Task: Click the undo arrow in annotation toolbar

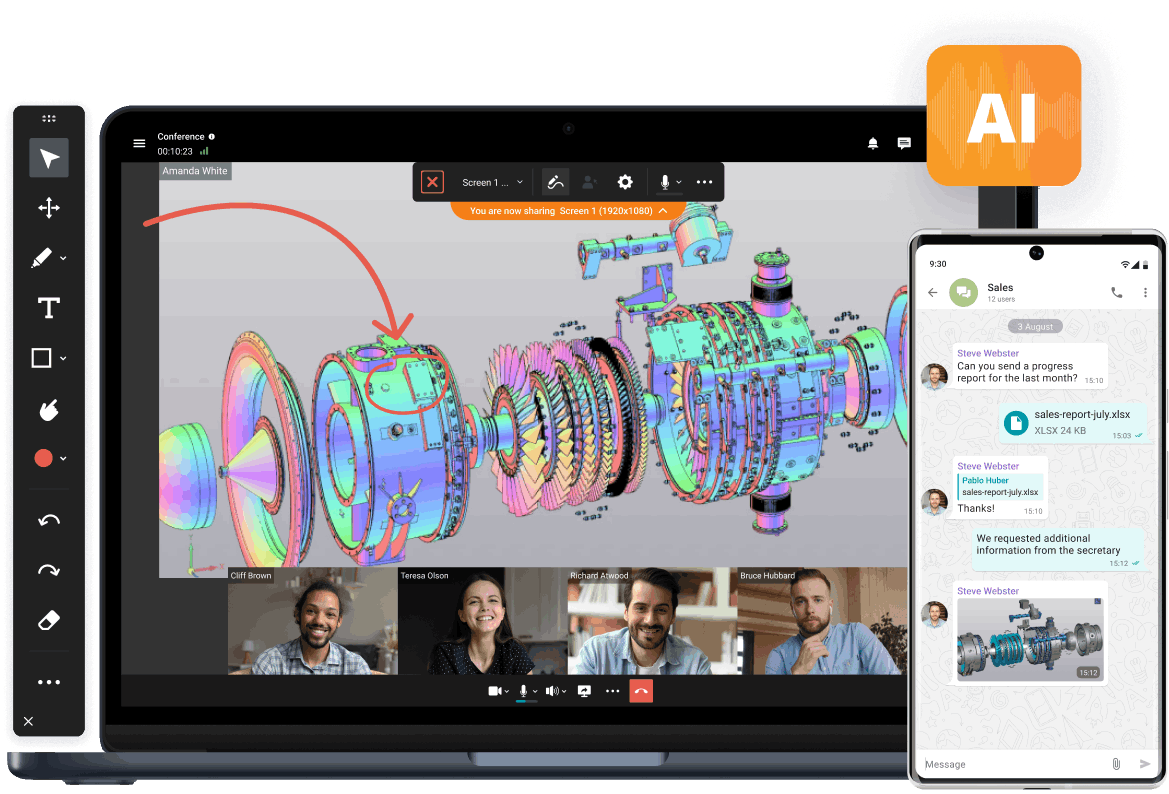Action: pyautogui.click(x=48, y=520)
